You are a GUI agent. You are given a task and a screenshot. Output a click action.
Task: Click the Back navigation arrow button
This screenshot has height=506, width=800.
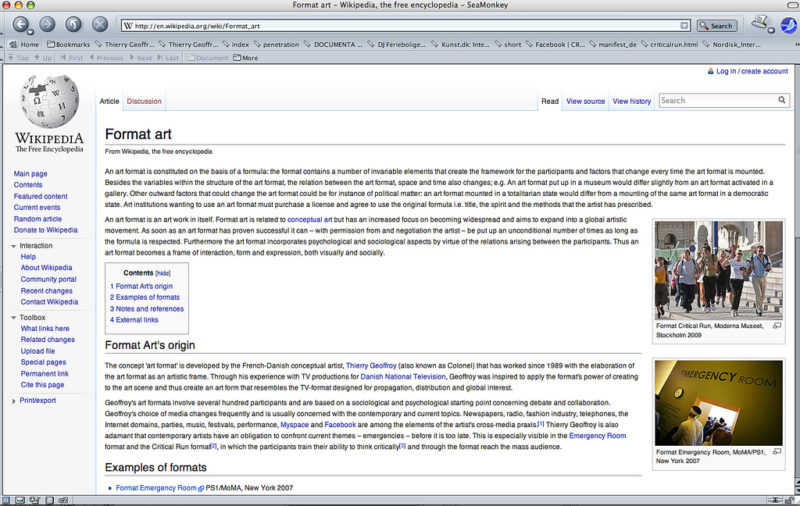coord(21,24)
